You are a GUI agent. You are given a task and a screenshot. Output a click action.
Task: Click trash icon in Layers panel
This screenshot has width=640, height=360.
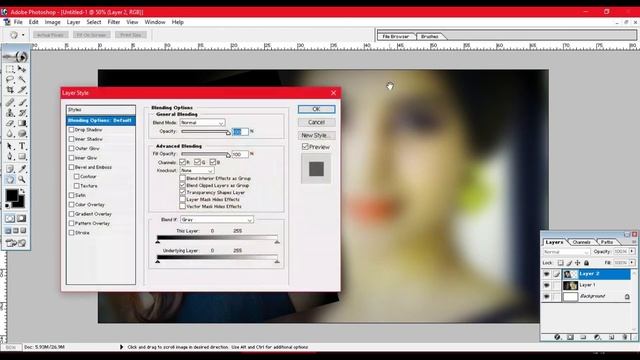point(625,337)
